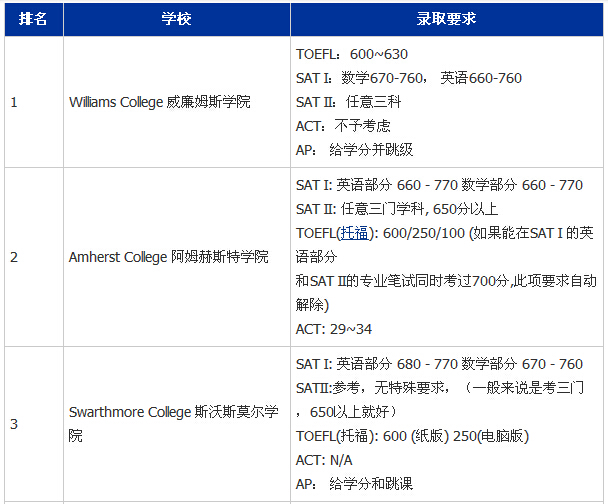Click Williams SAT I 数学670-760 line

[x=408, y=78]
